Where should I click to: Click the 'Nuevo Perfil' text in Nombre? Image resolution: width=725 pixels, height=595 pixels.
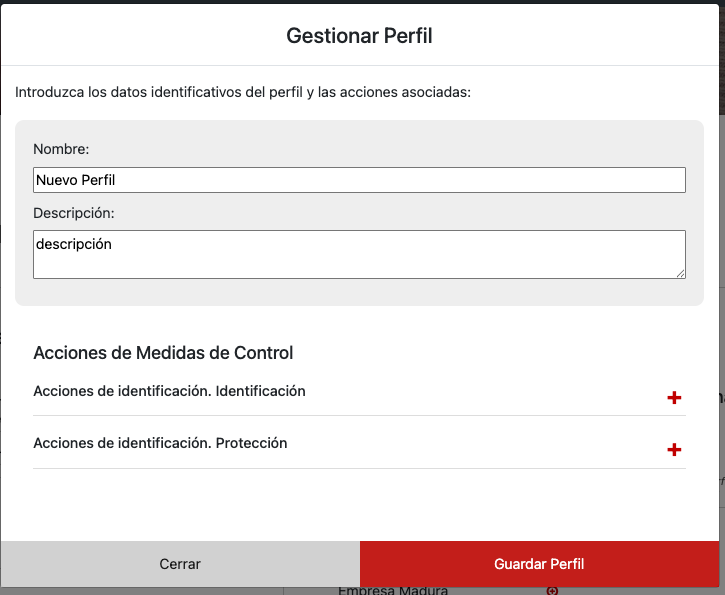point(75,180)
